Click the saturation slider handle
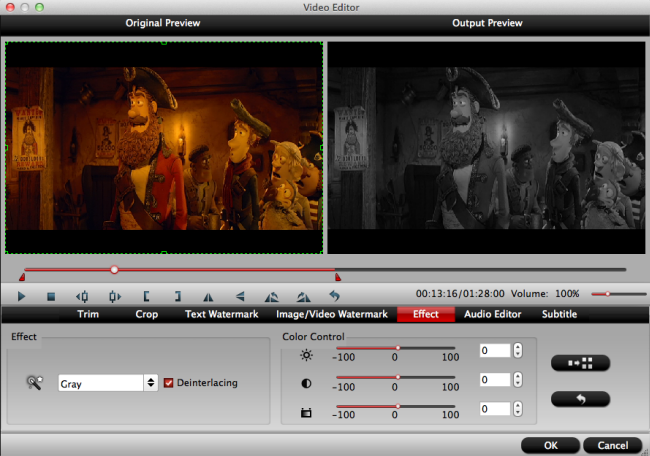 [398, 406]
